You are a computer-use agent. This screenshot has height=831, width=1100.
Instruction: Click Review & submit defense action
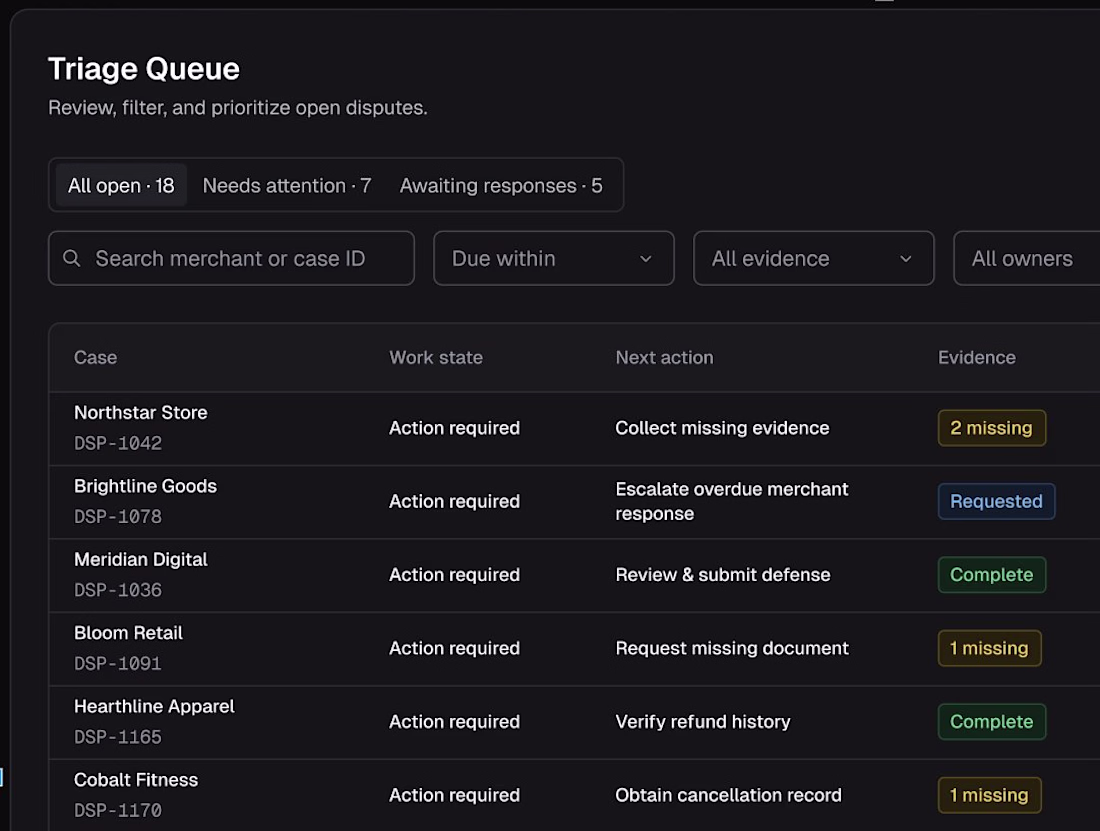pos(723,575)
